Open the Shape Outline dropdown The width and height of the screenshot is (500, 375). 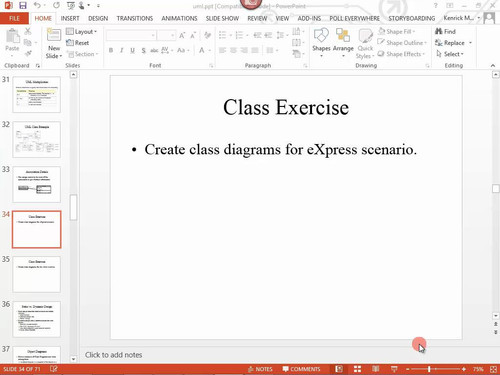click(402, 43)
